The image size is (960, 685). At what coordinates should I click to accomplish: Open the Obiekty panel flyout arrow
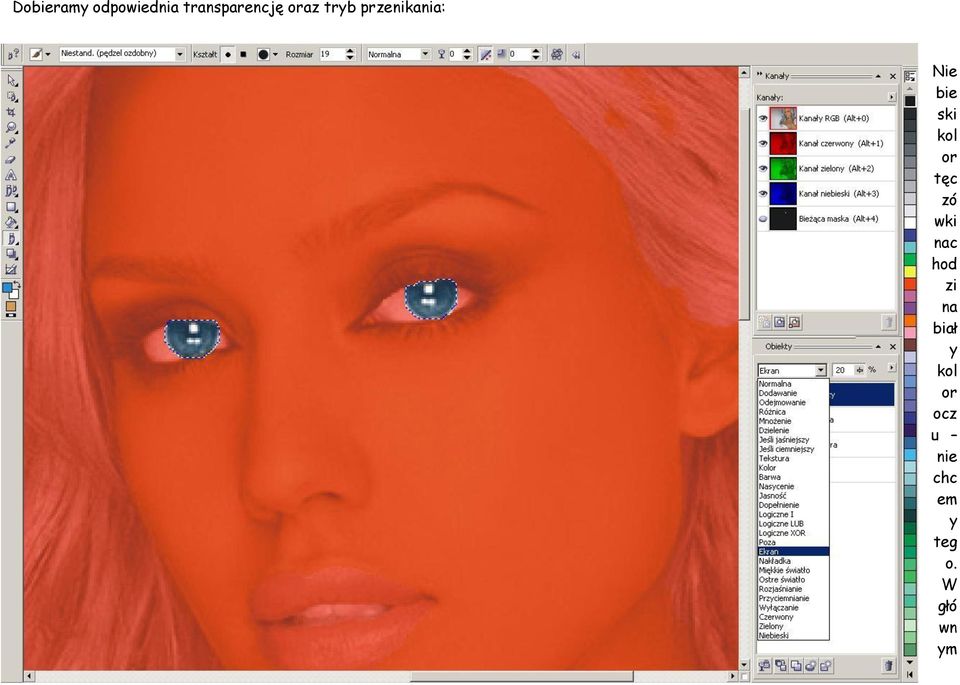point(891,368)
